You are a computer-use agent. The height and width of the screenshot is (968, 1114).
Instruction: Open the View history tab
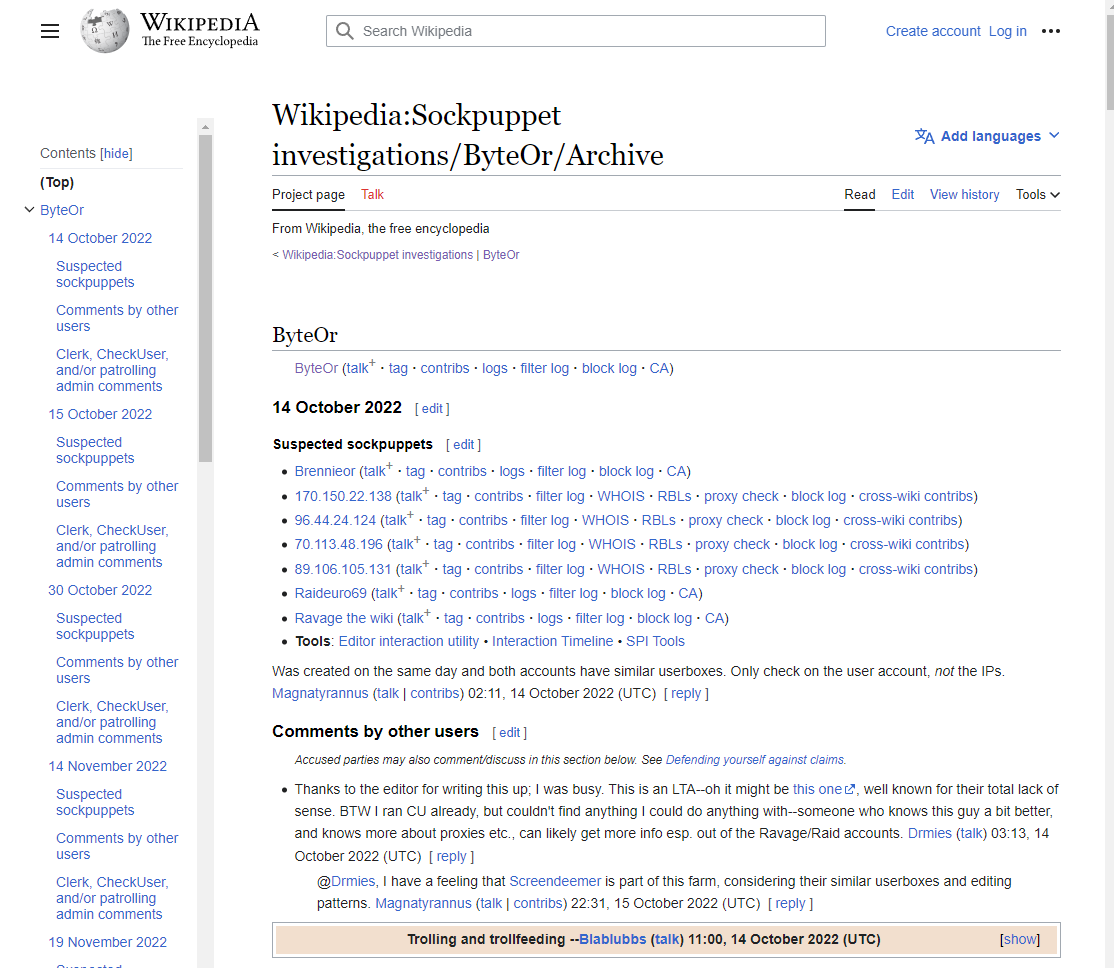pos(965,195)
